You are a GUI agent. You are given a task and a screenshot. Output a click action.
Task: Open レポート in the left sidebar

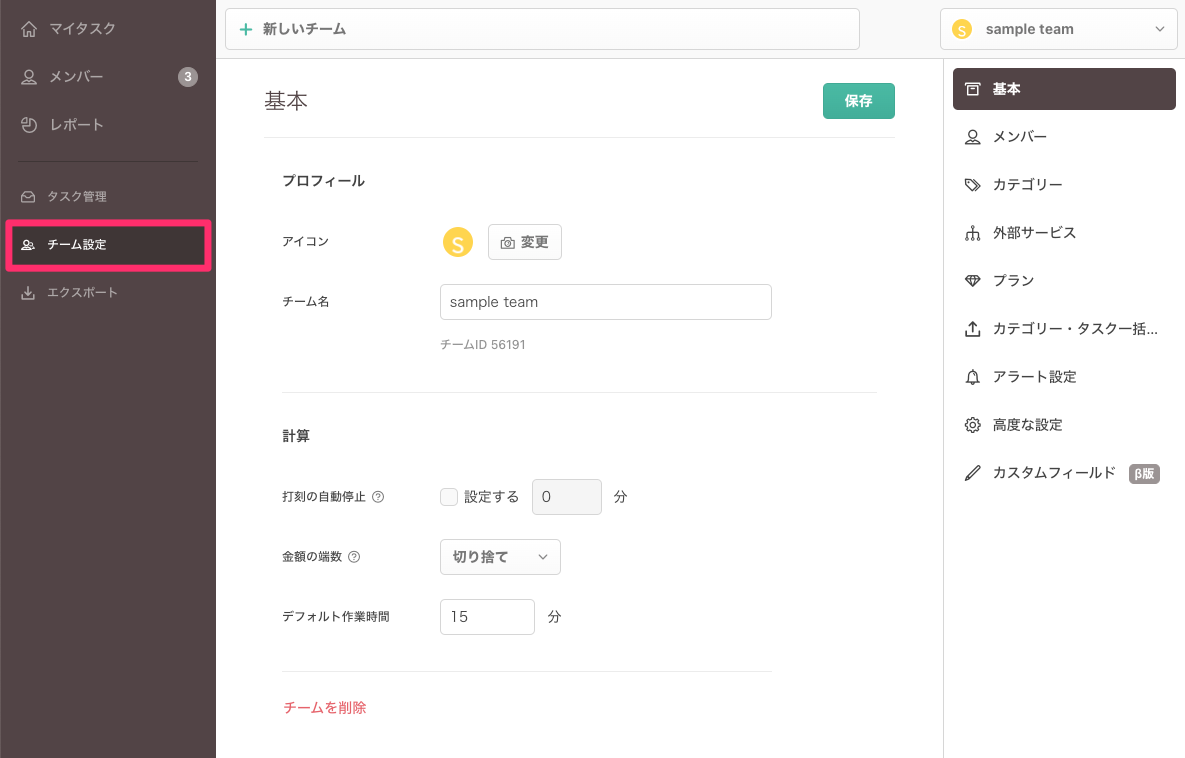click(76, 125)
